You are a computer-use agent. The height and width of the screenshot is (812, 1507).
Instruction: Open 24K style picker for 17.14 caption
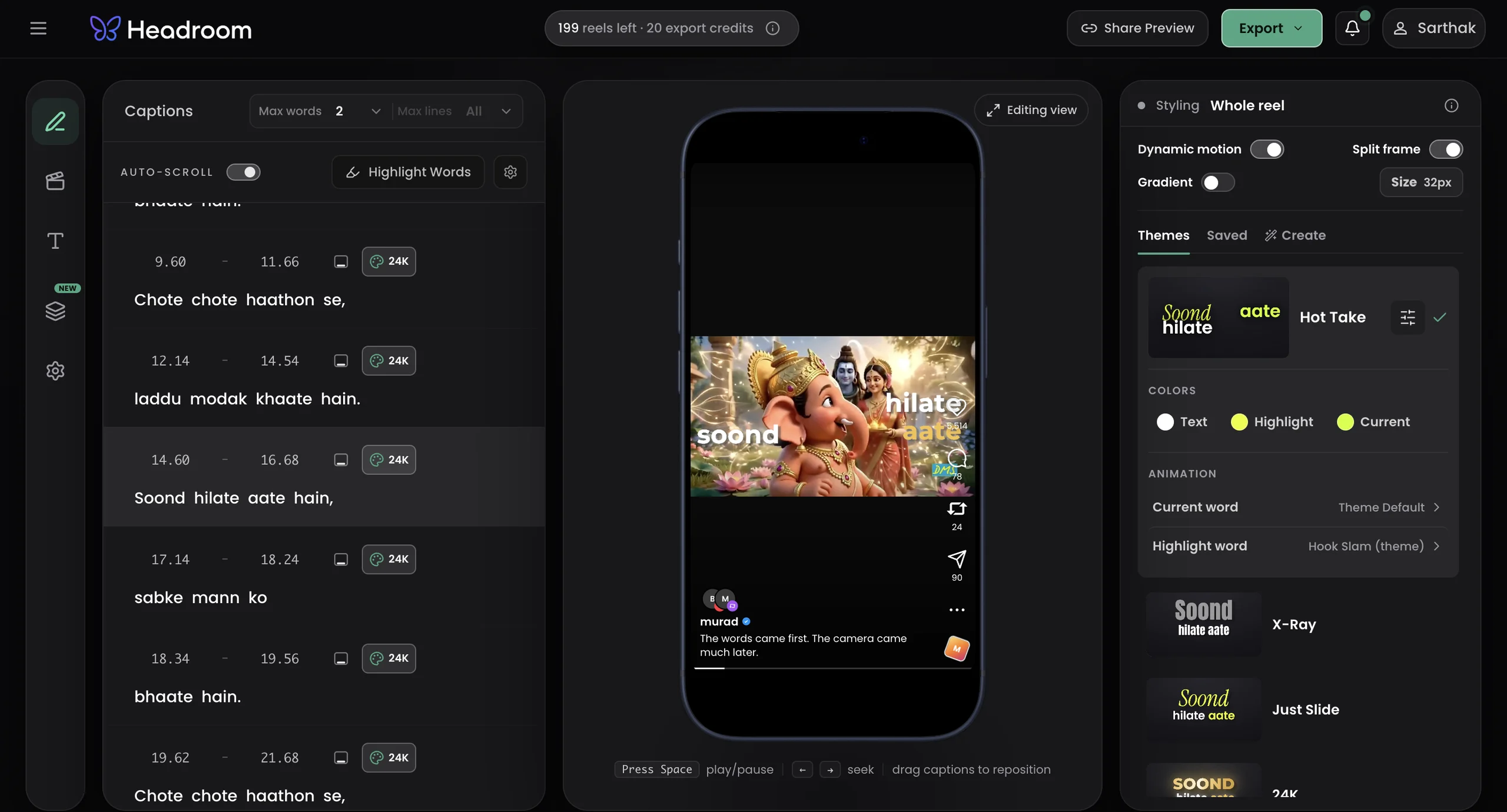389,559
